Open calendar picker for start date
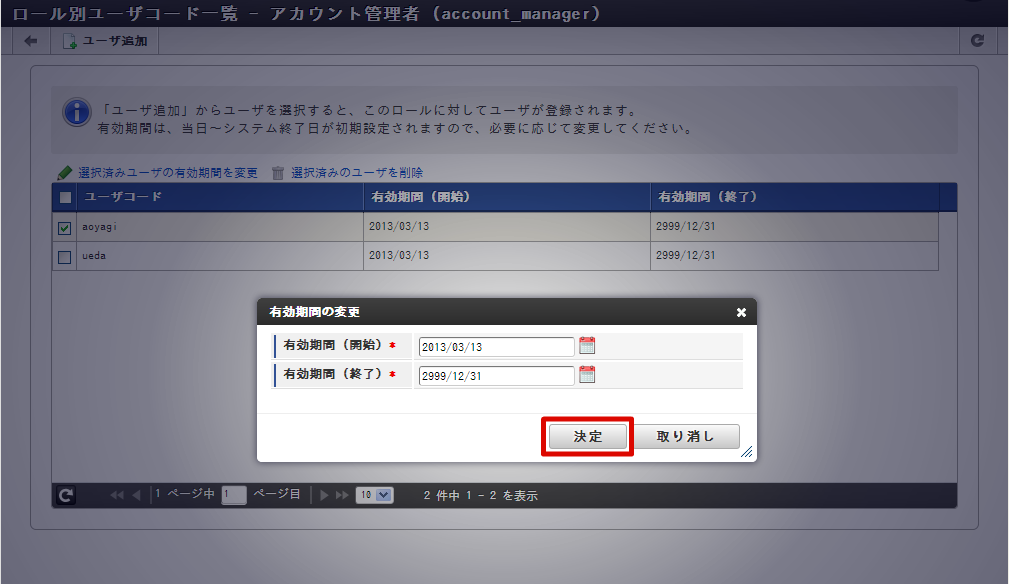This screenshot has height=584, width=1009. click(587, 345)
